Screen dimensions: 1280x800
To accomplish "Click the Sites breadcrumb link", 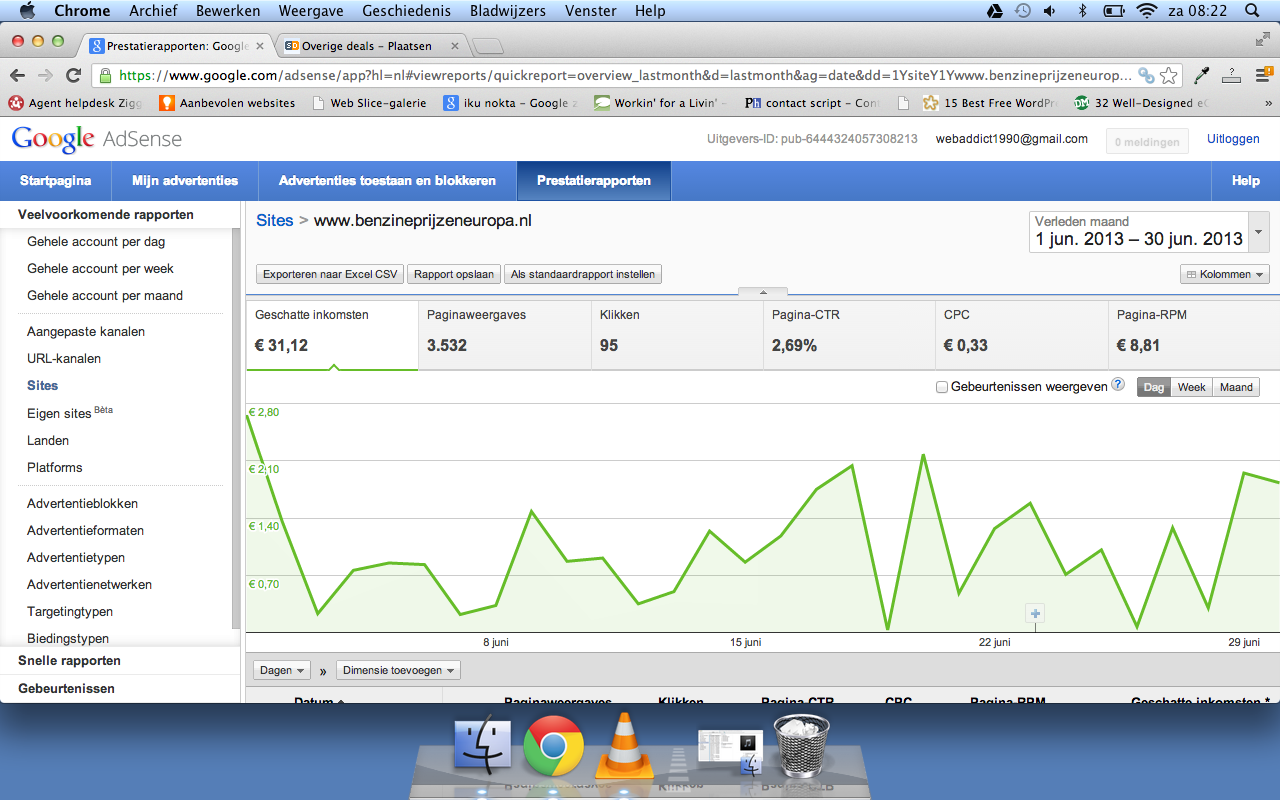I will click(275, 220).
